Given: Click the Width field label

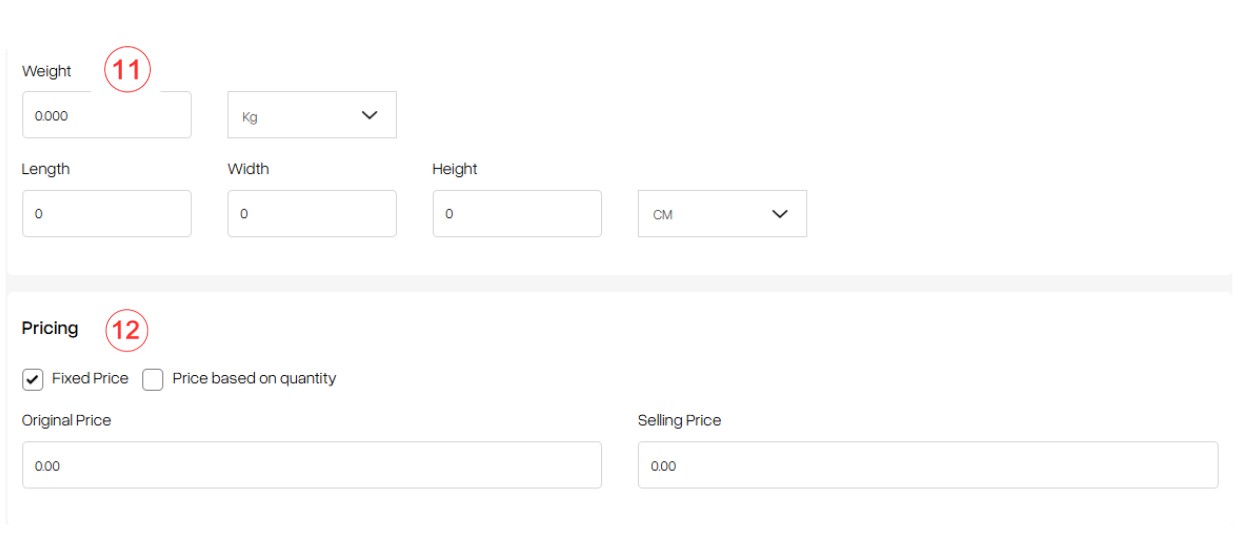Looking at the screenshot, I should click(248, 169).
